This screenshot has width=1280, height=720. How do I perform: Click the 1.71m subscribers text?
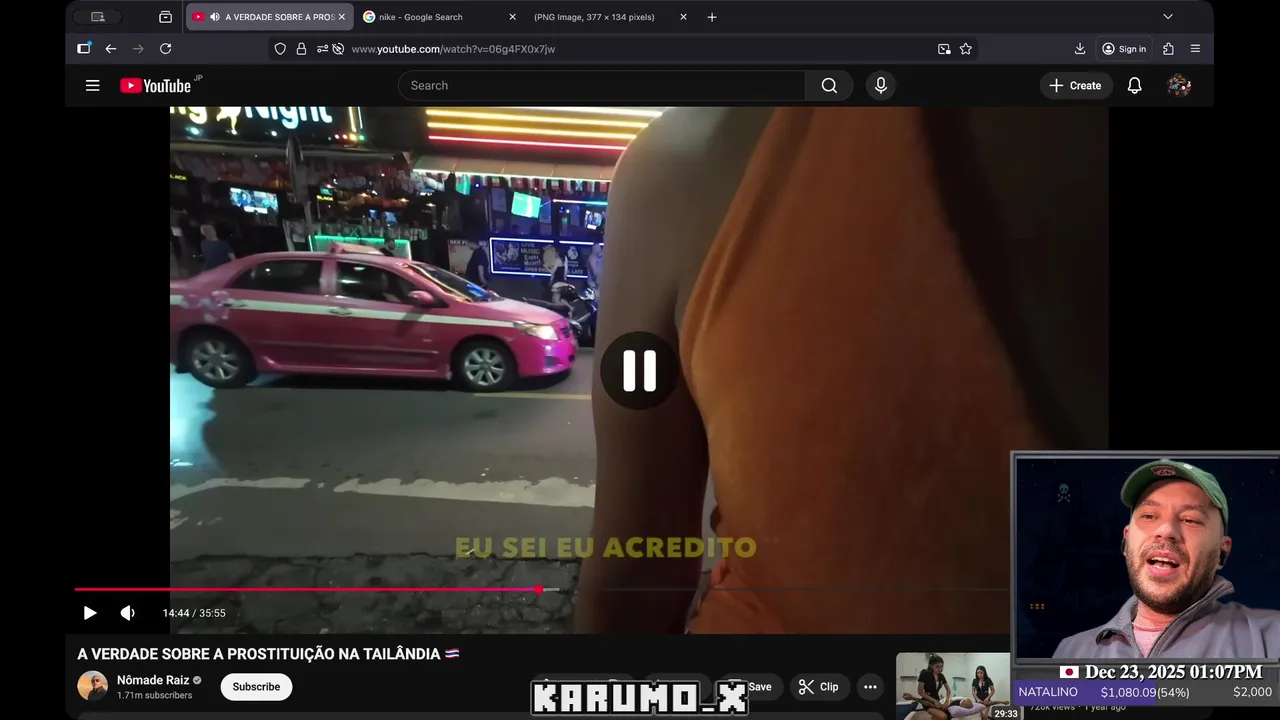click(x=155, y=695)
